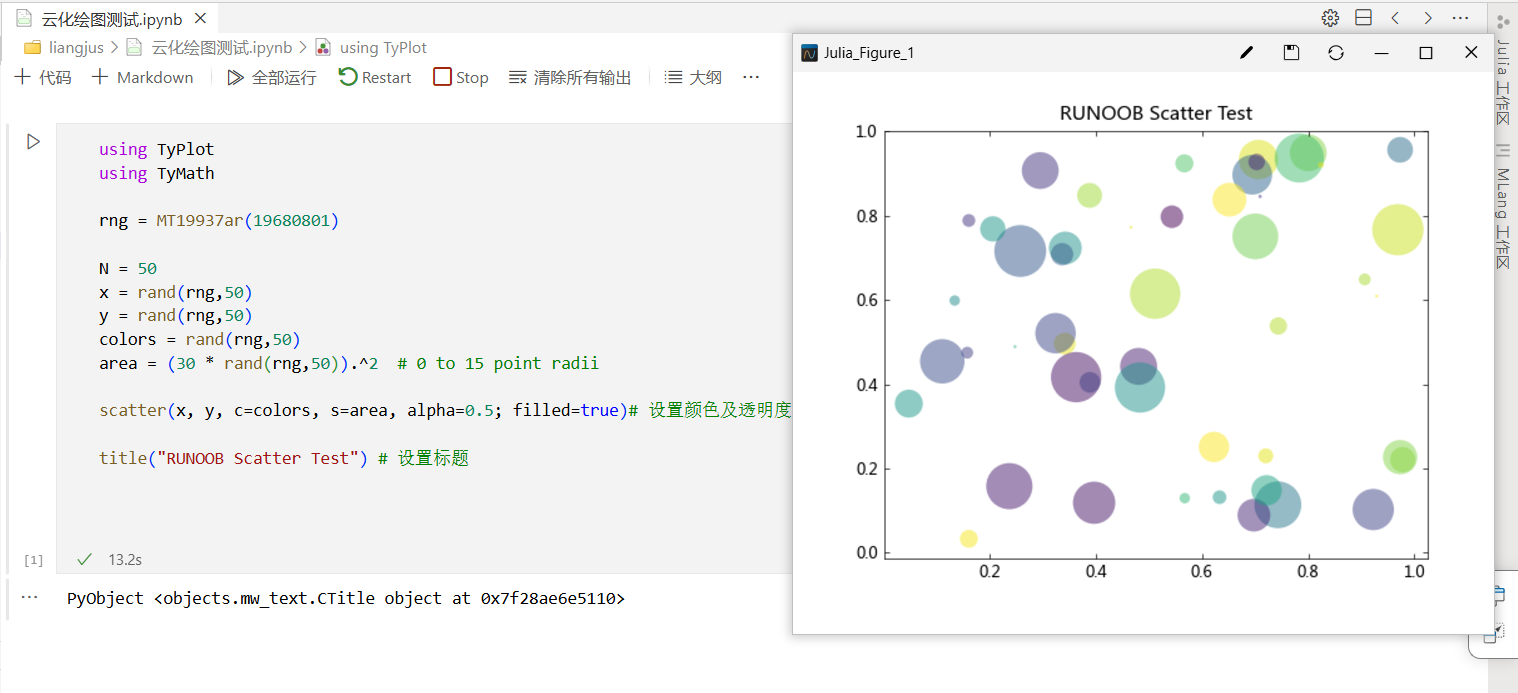Click 全部运行 to run all cells
This screenshot has height=693, width=1518.
tap(271, 77)
